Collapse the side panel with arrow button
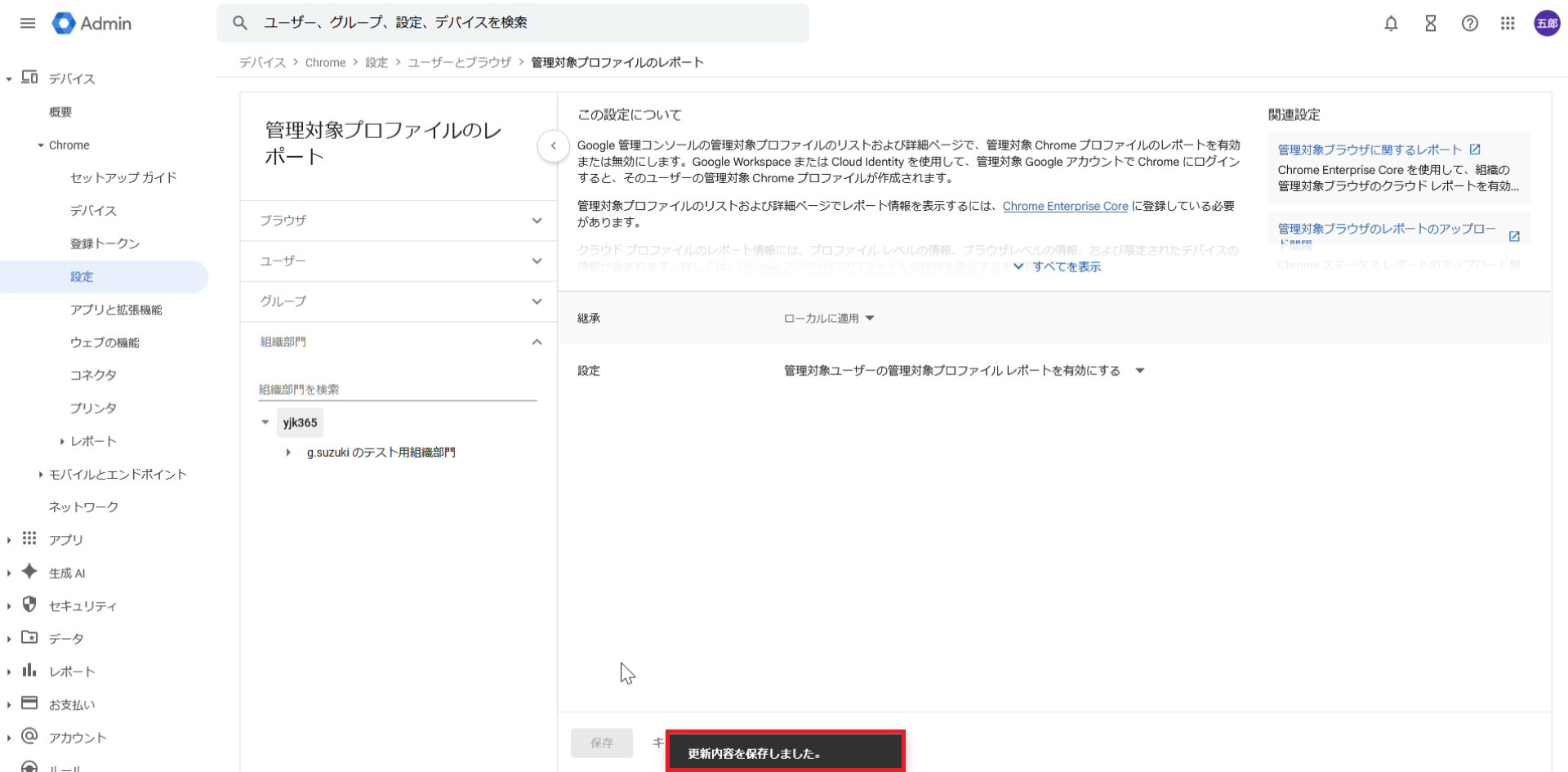The width and height of the screenshot is (1568, 772). tap(553, 146)
